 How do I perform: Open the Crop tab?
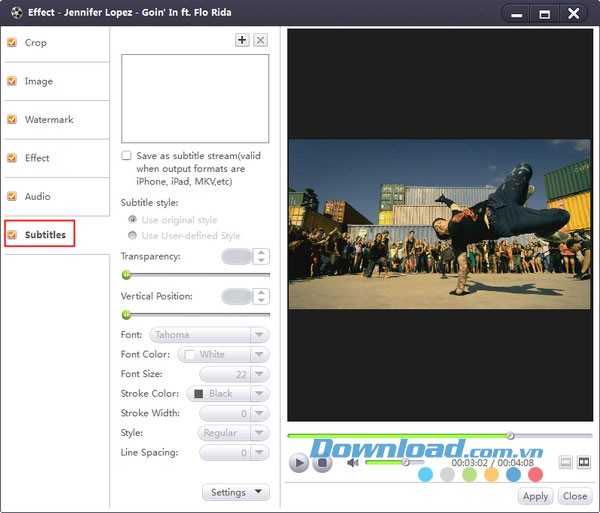[x=36, y=42]
